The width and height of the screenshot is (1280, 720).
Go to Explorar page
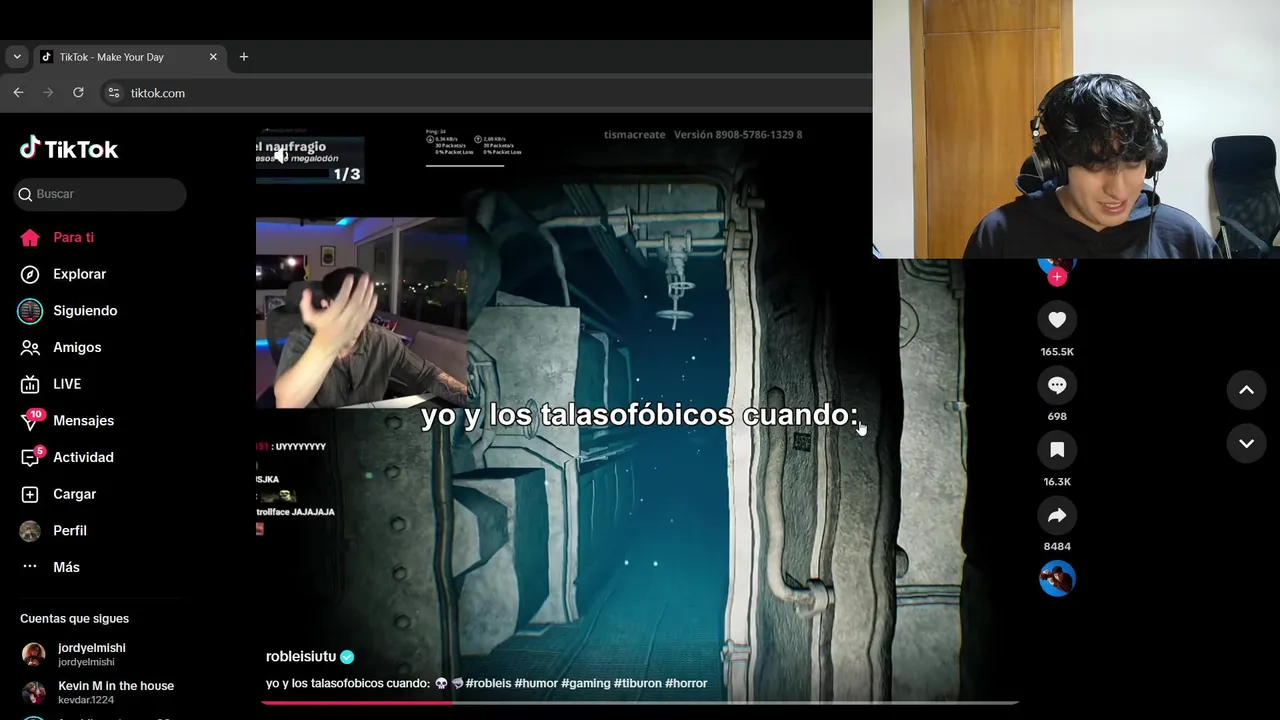pyautogui.click(x=79, y=274)
